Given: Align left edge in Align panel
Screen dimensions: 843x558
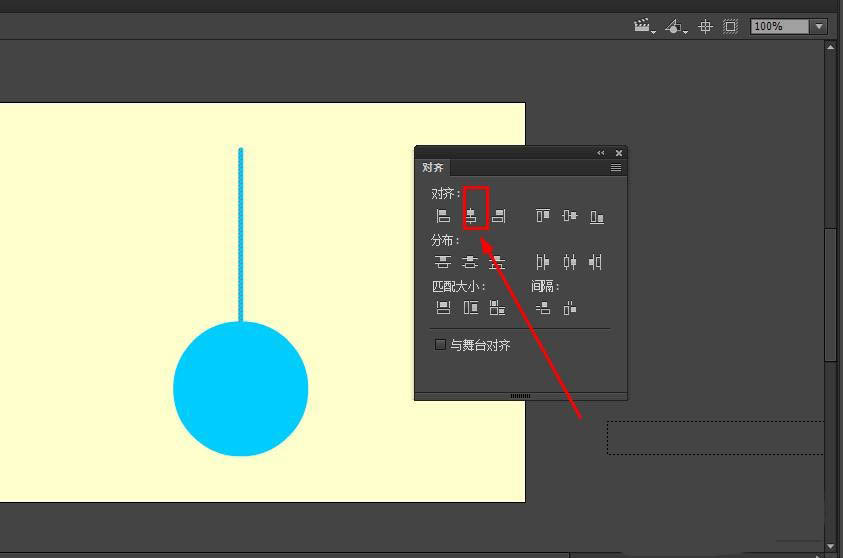Looking at the screenshot, I should [x=443, y=216].
